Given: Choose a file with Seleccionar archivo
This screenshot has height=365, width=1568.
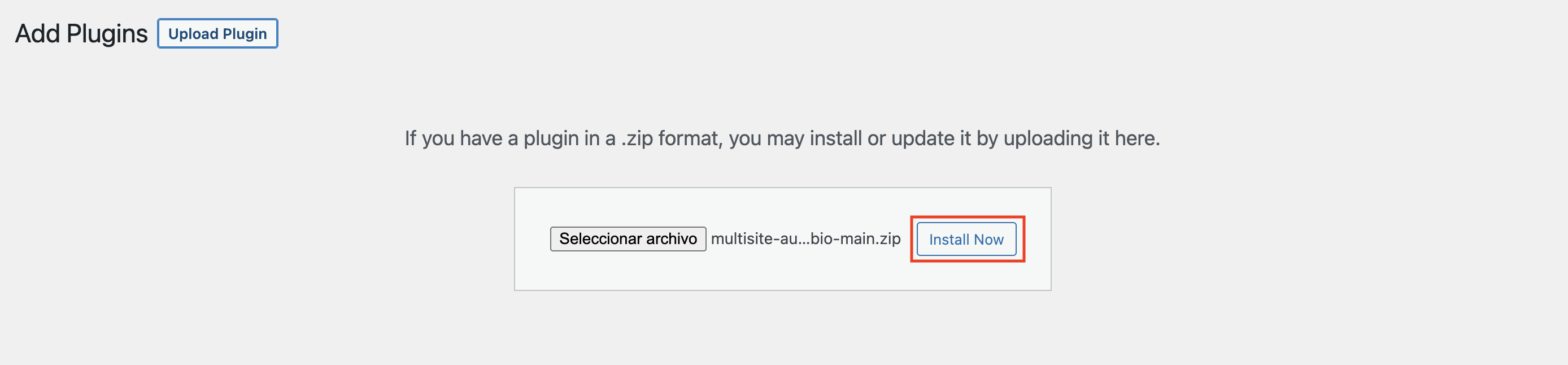Looking at the screenshot, I should 628,239.
